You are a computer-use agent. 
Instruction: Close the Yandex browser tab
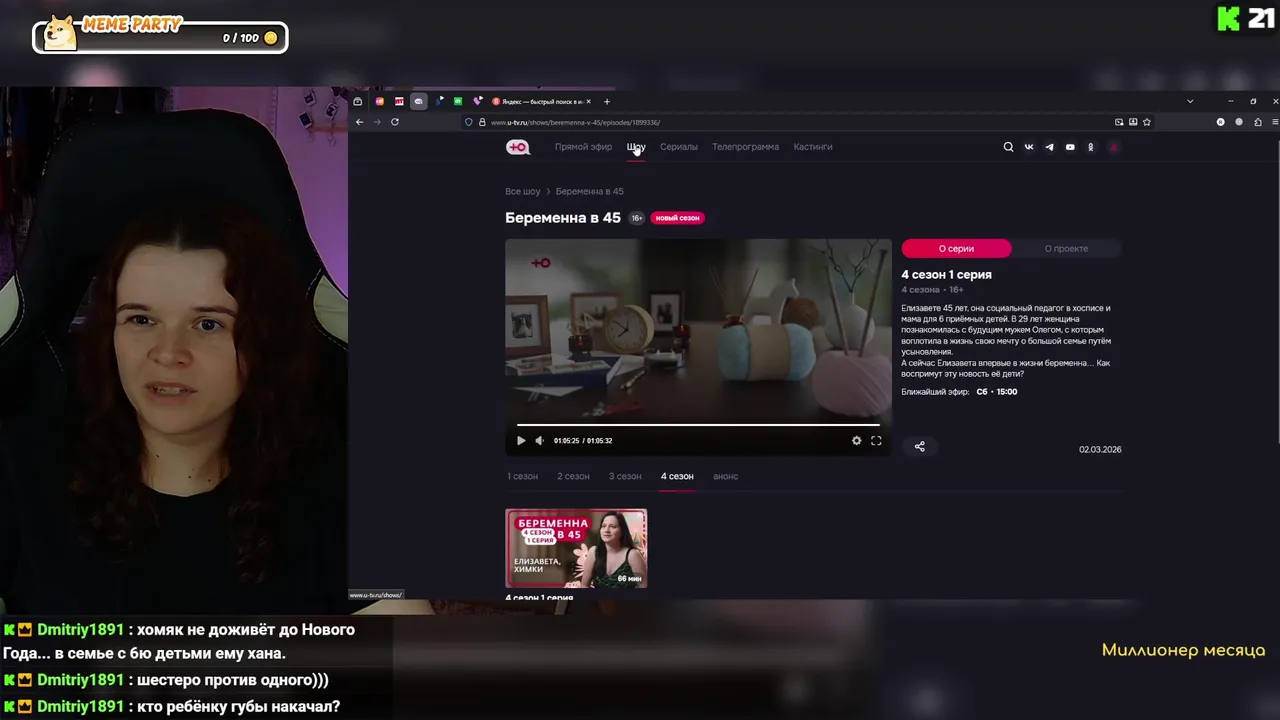tap(588, 101)
